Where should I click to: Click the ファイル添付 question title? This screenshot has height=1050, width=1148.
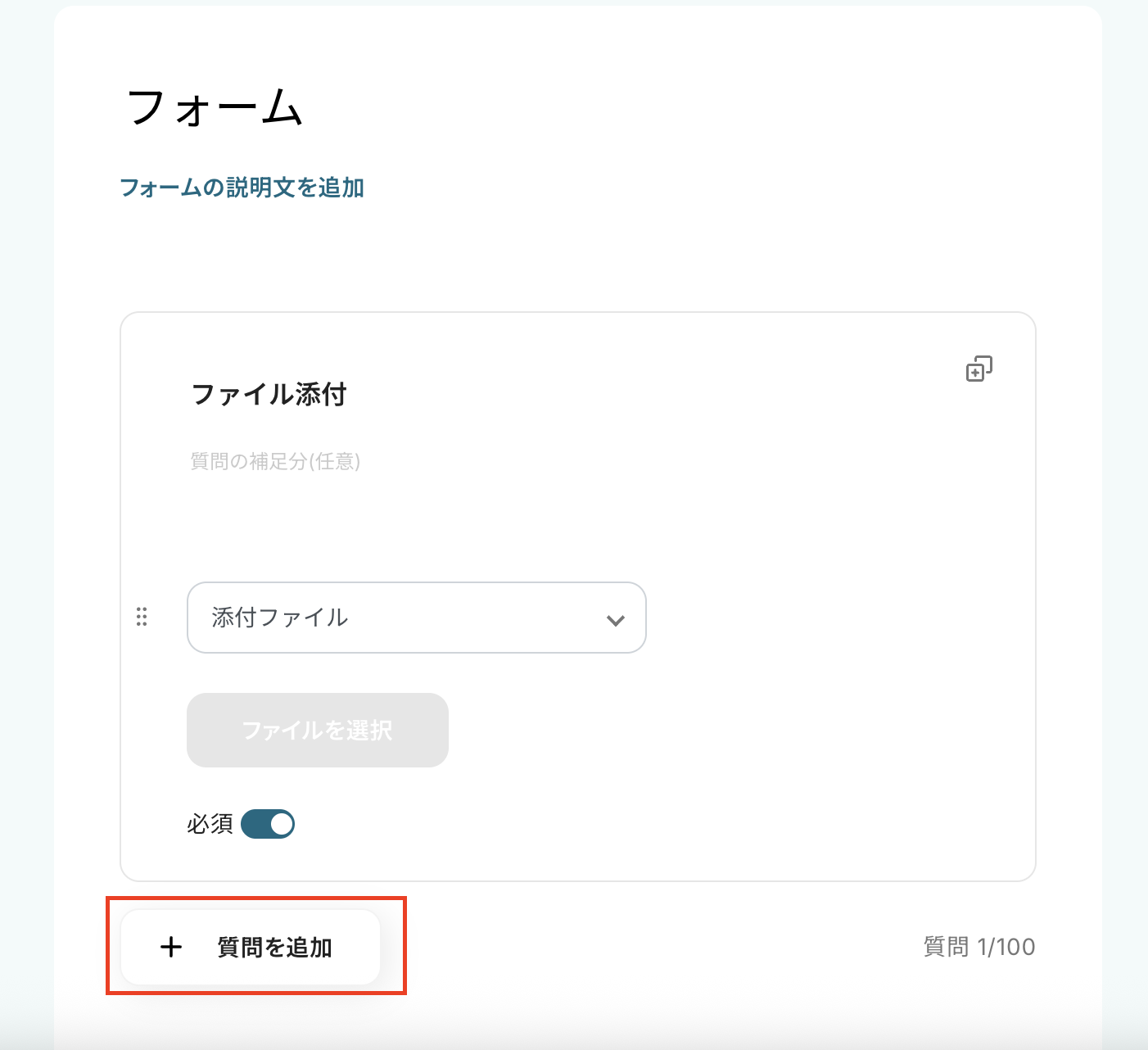[x=269, y=395]
